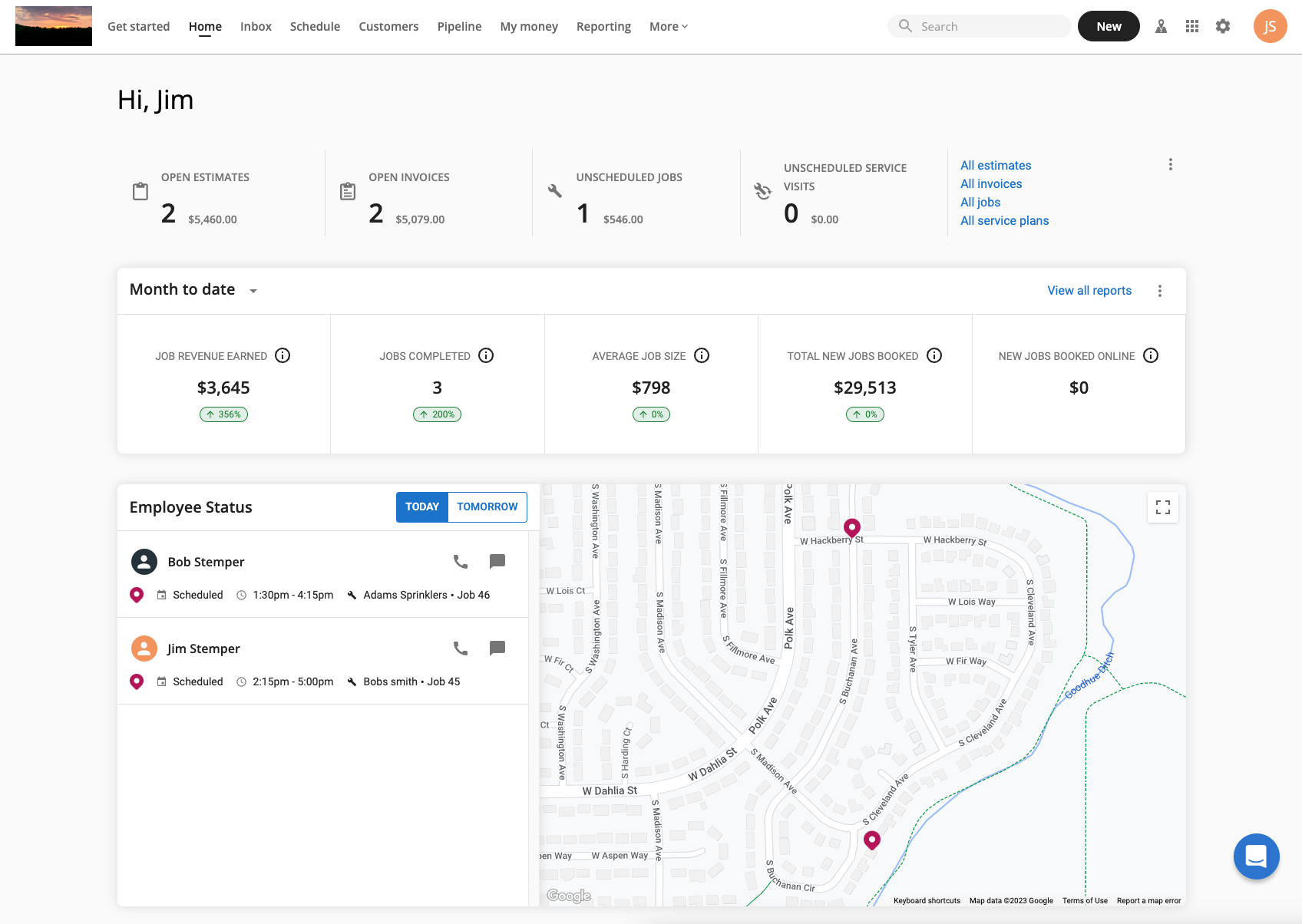Open the More navigation menu
Image resolution: width=1302 pixels, height=924 pixels.
(668, 26)
